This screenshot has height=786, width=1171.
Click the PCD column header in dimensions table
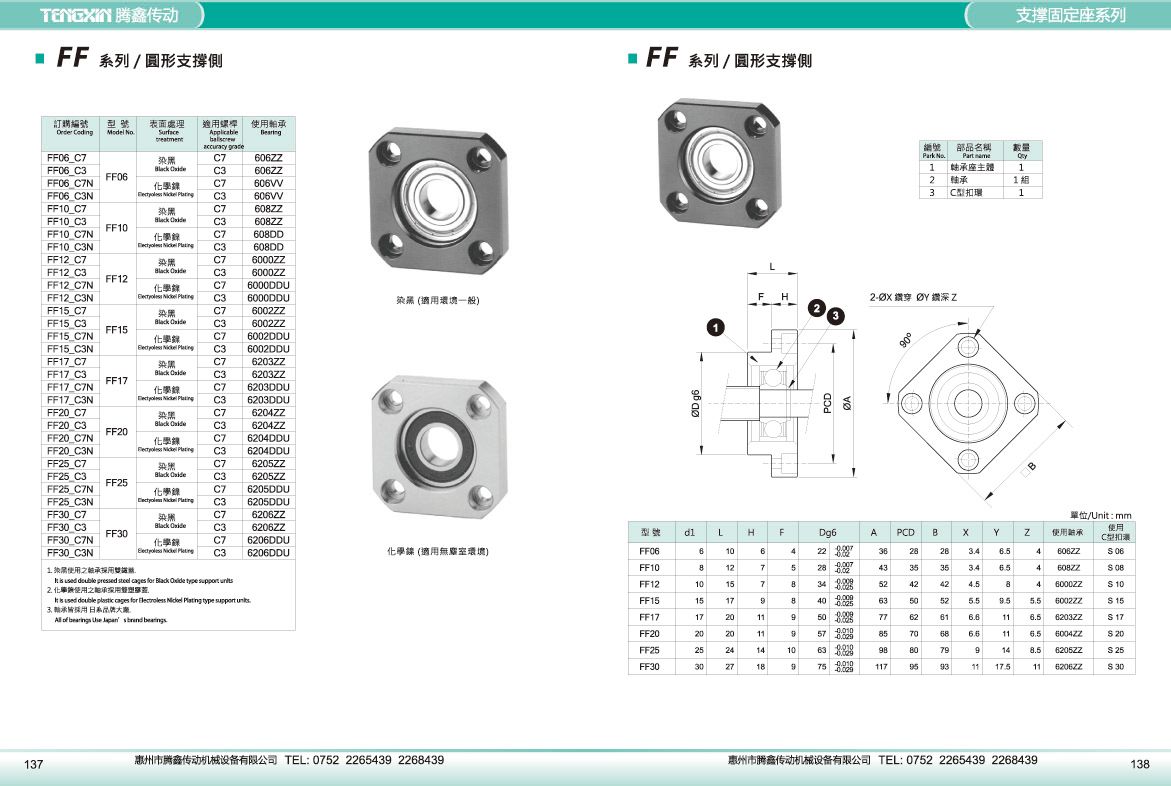(x=905, y=533)
